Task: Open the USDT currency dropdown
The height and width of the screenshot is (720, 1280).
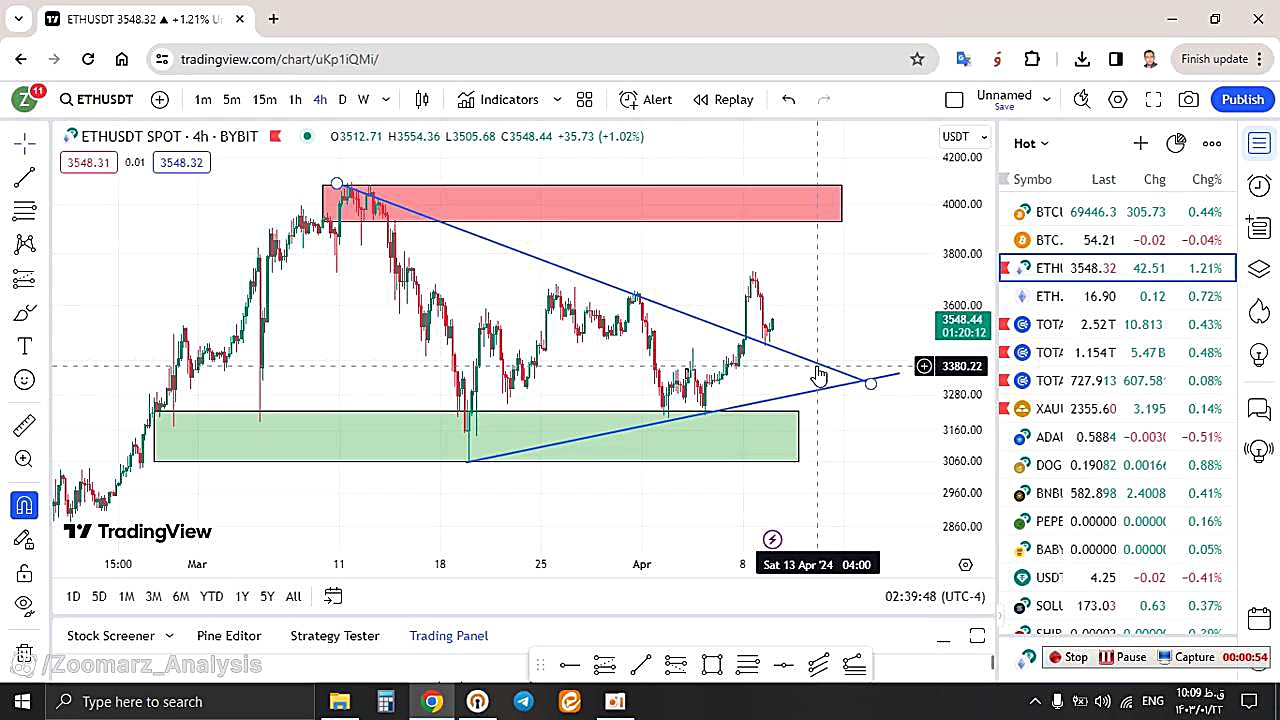Action: (965, 136)
